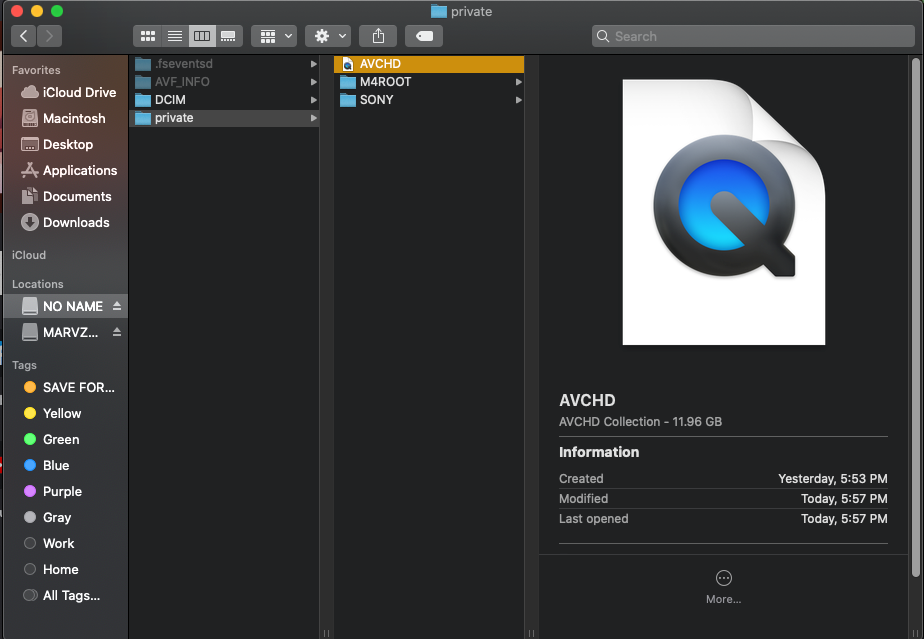
Task: Go back with the left arrow button
Action: (24, 36)
